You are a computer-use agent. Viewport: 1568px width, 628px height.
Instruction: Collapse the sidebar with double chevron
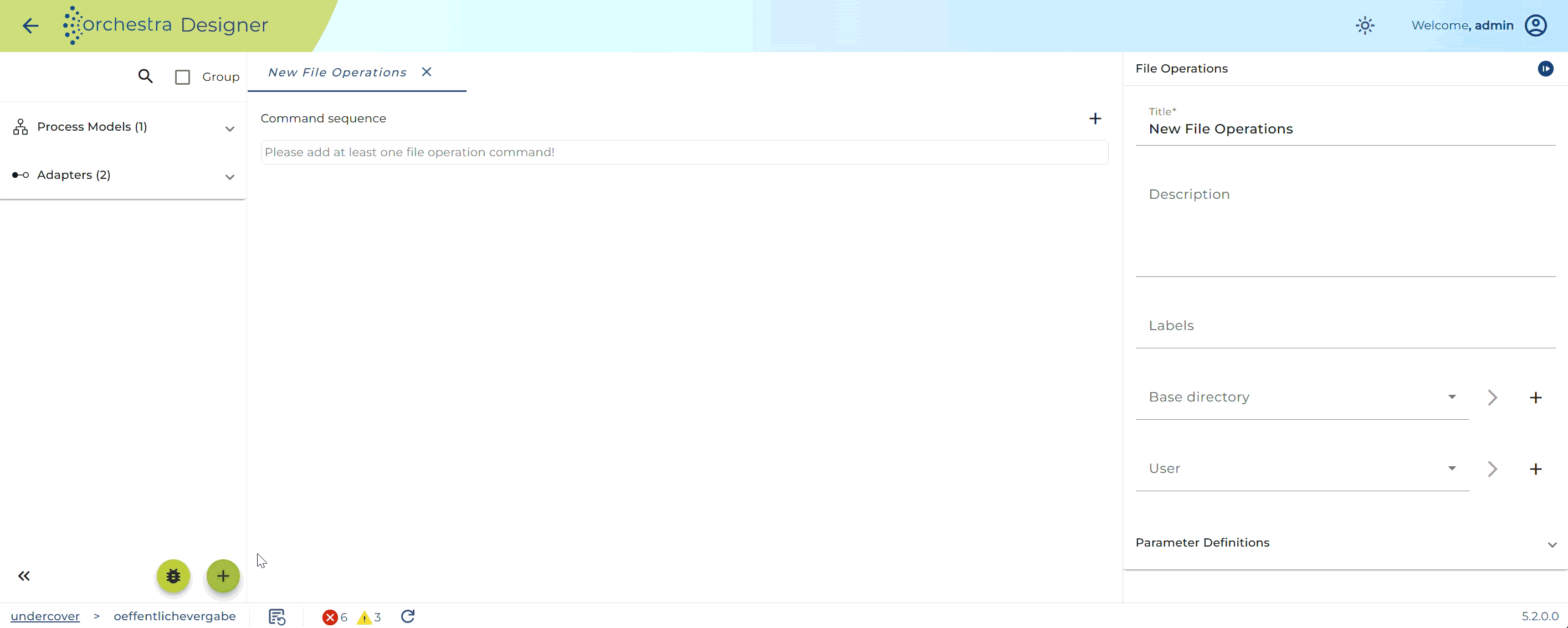pos(24,576)
